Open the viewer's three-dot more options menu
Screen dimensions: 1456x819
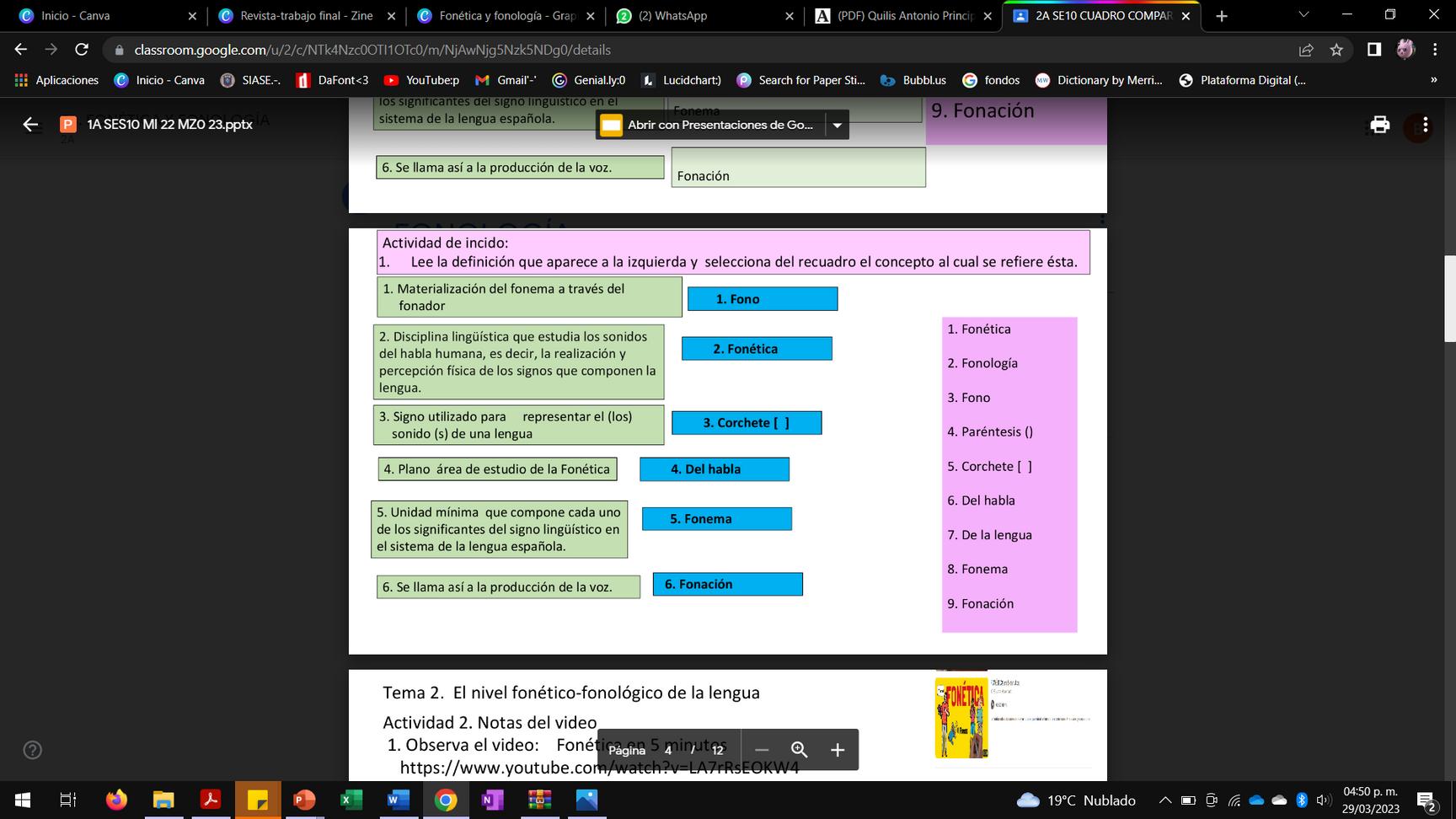1425,125
